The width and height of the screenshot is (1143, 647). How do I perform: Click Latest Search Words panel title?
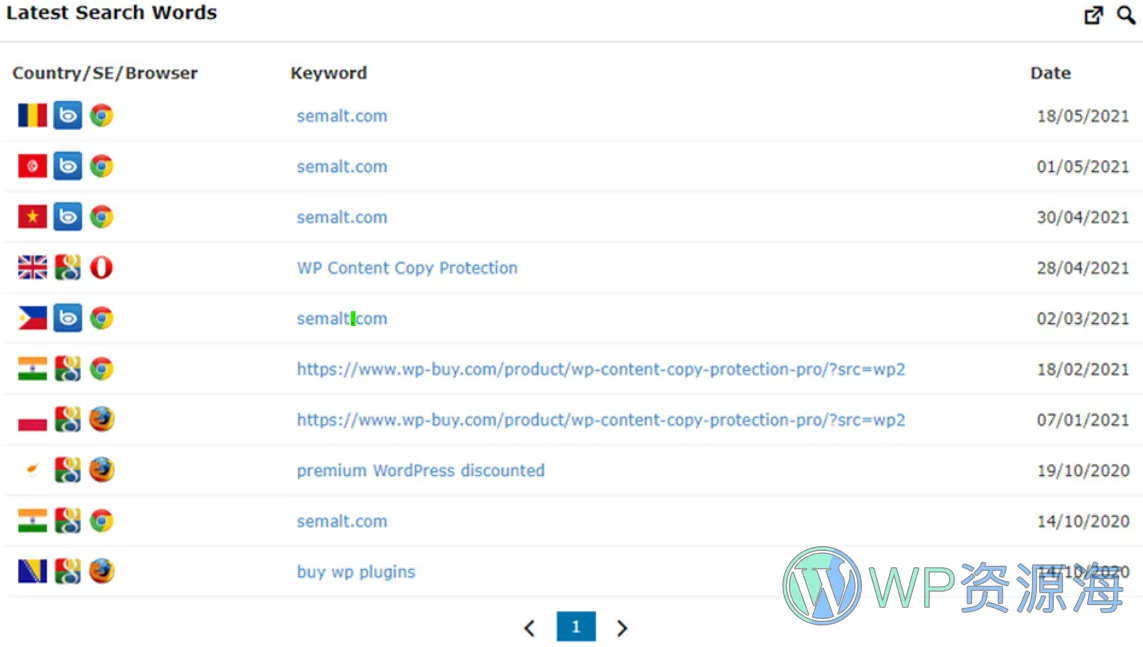click(x=112, y=13)
